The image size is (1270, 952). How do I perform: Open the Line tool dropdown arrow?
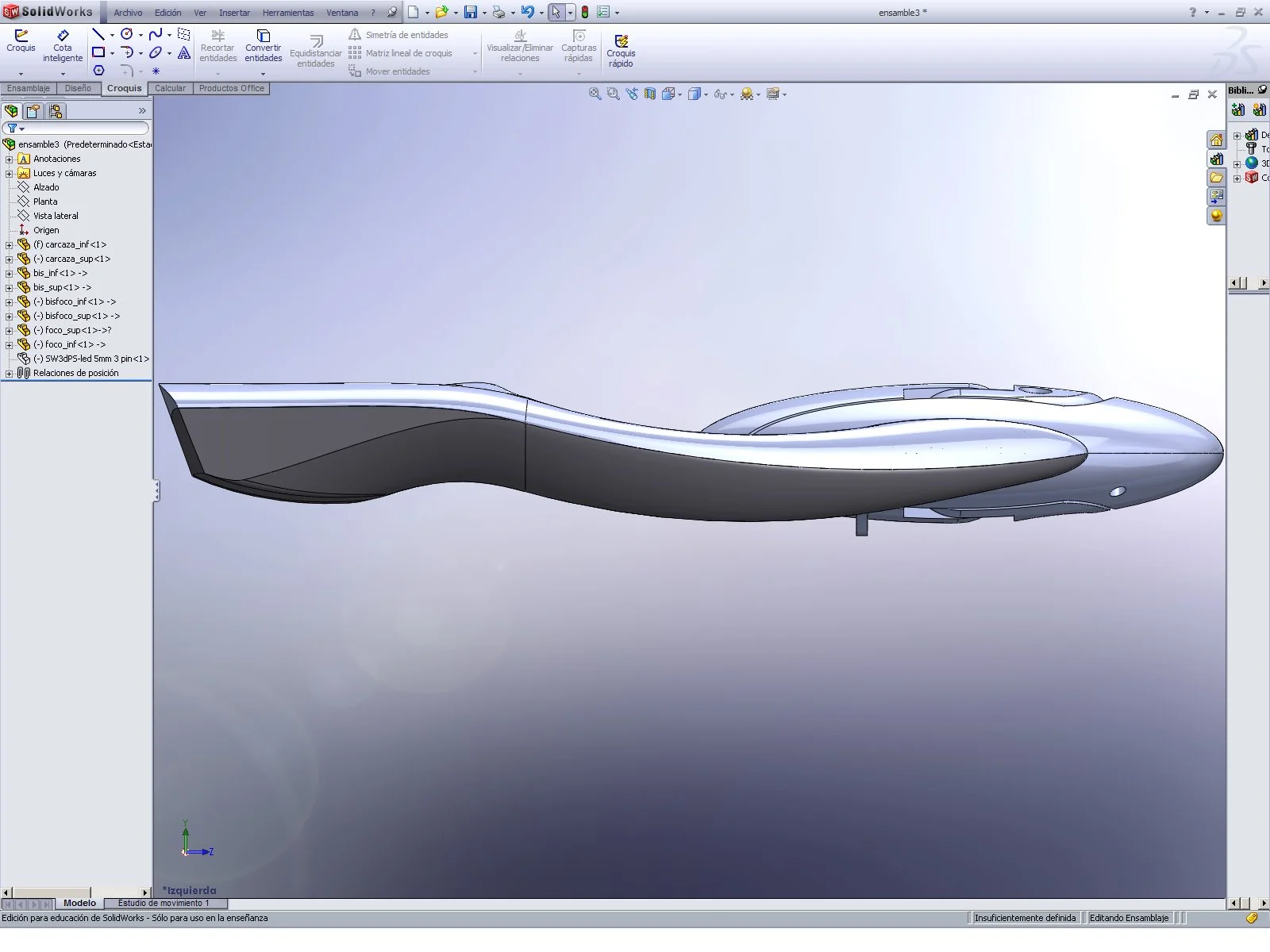coord(112,35)
